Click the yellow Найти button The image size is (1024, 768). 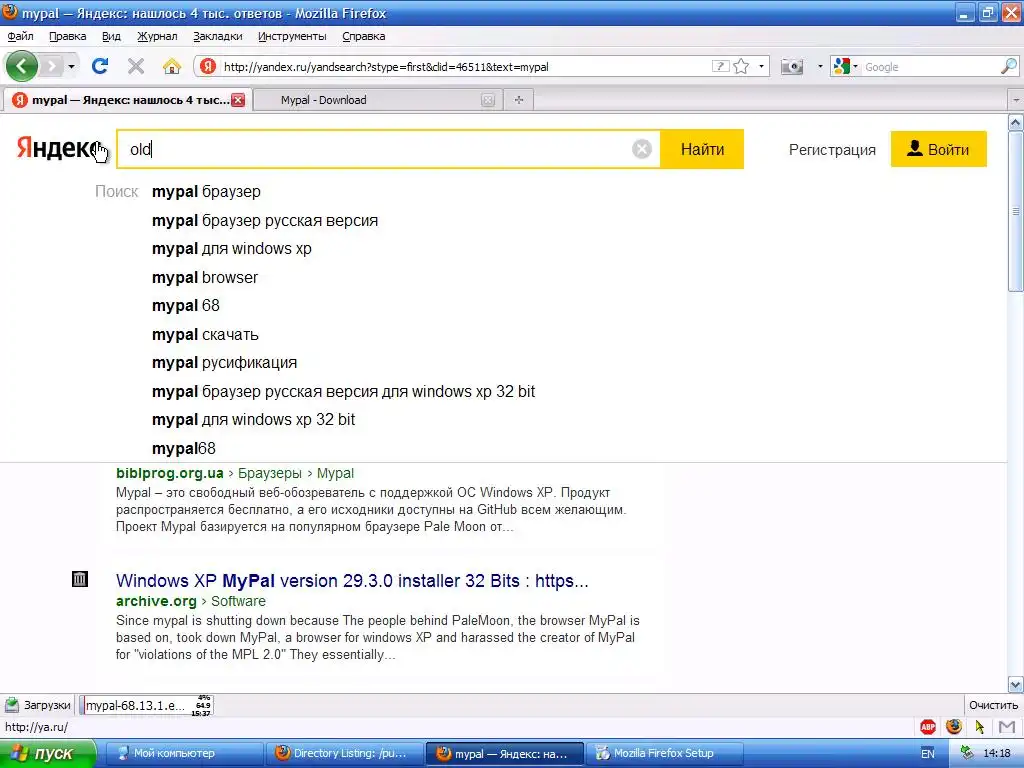(702, 150)
